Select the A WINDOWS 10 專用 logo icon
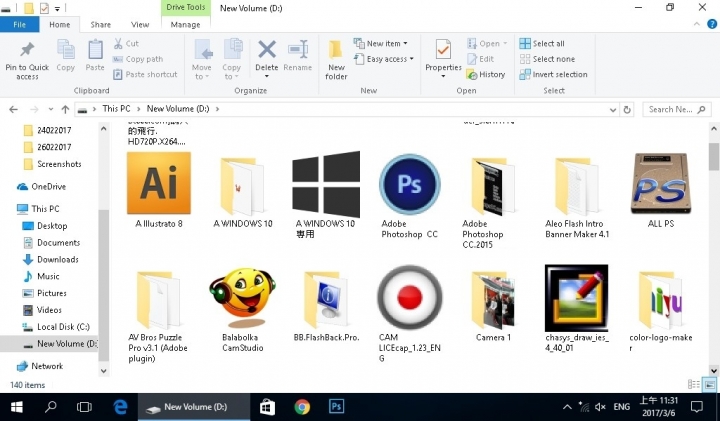The image size is (720, 421). (x=326, y=184)
